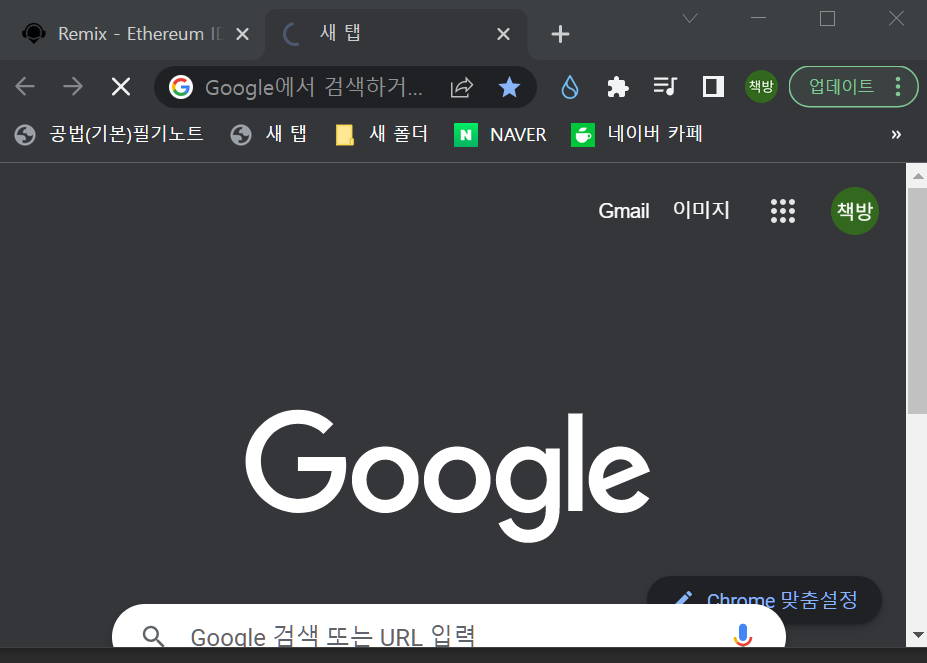Open the NAVER bookmark
The image size is (927, 663).
point(500,134)
